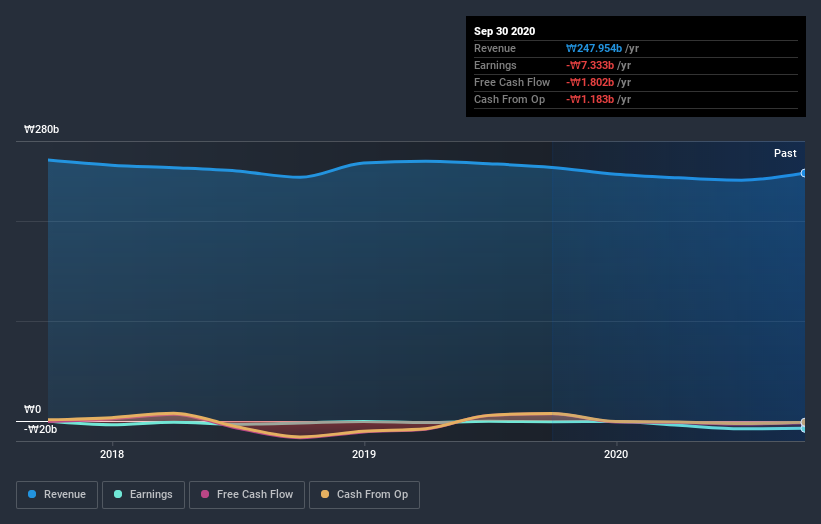Viewport: 821px width, 524px height.
Task: Click the ₩280b y-axis label
Action: pos(41,129)
